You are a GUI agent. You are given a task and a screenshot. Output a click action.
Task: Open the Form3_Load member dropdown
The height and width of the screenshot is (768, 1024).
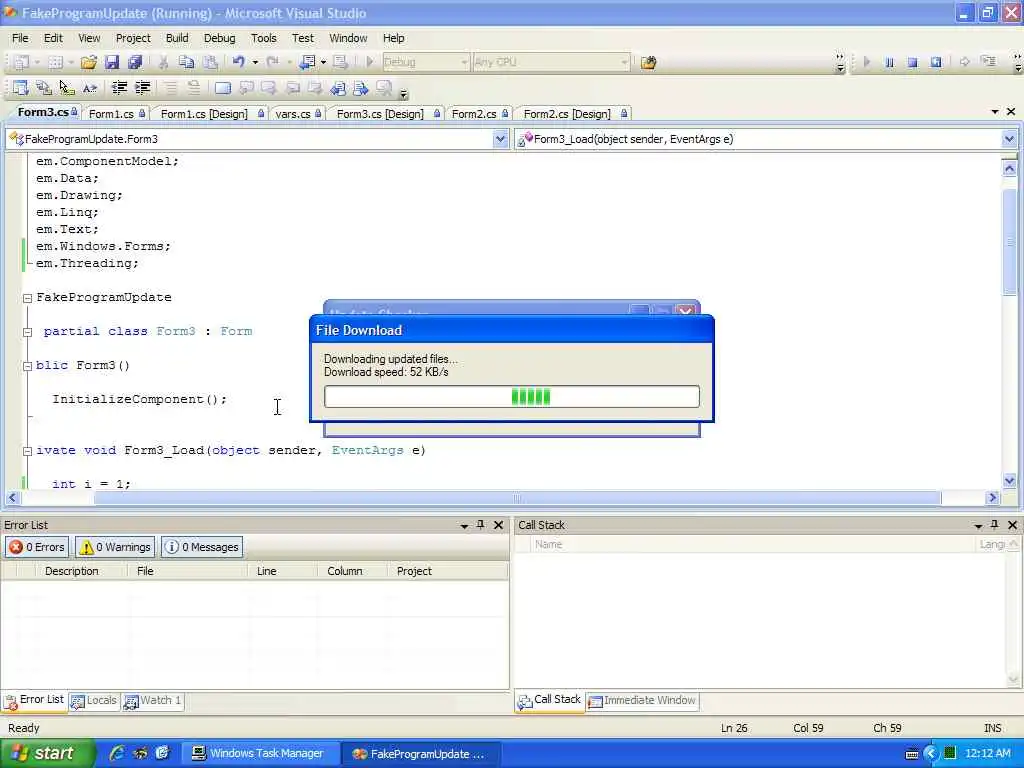click(1009, 138)
